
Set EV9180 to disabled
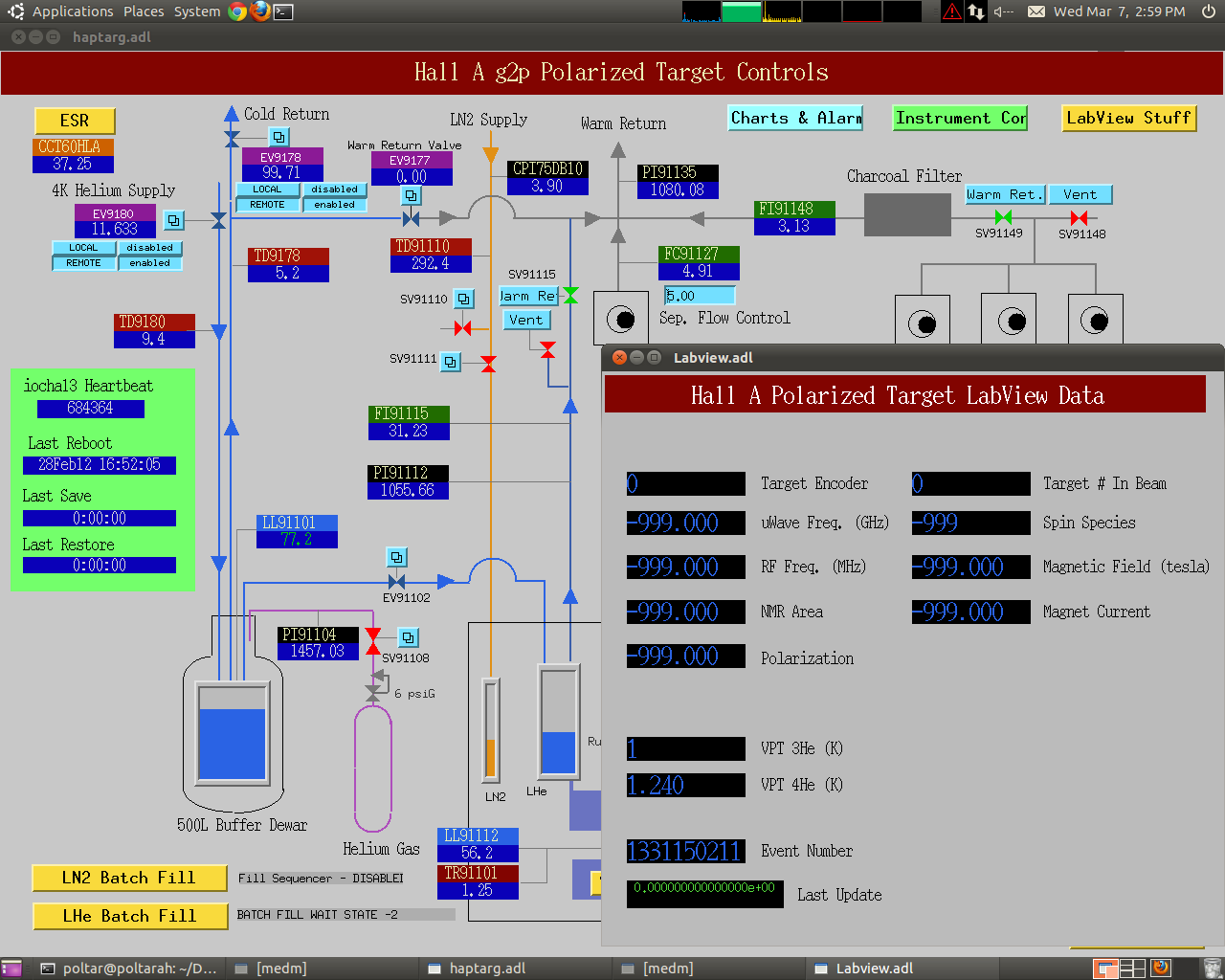click(x=150, y=248)
